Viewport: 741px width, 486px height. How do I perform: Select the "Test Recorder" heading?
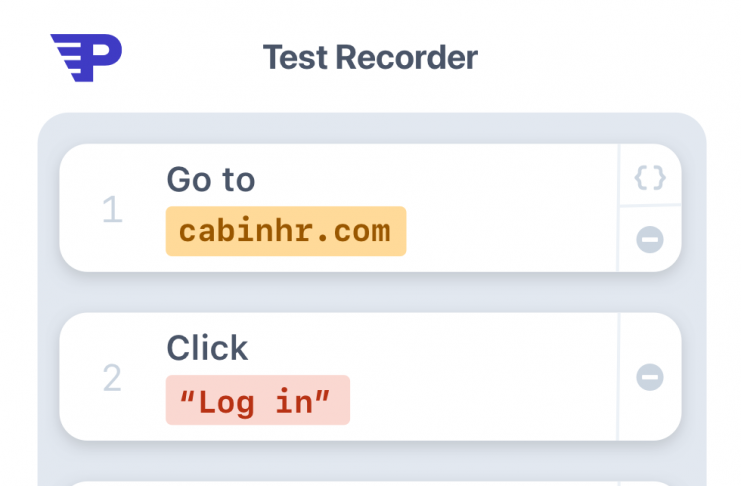coord(370,57)
